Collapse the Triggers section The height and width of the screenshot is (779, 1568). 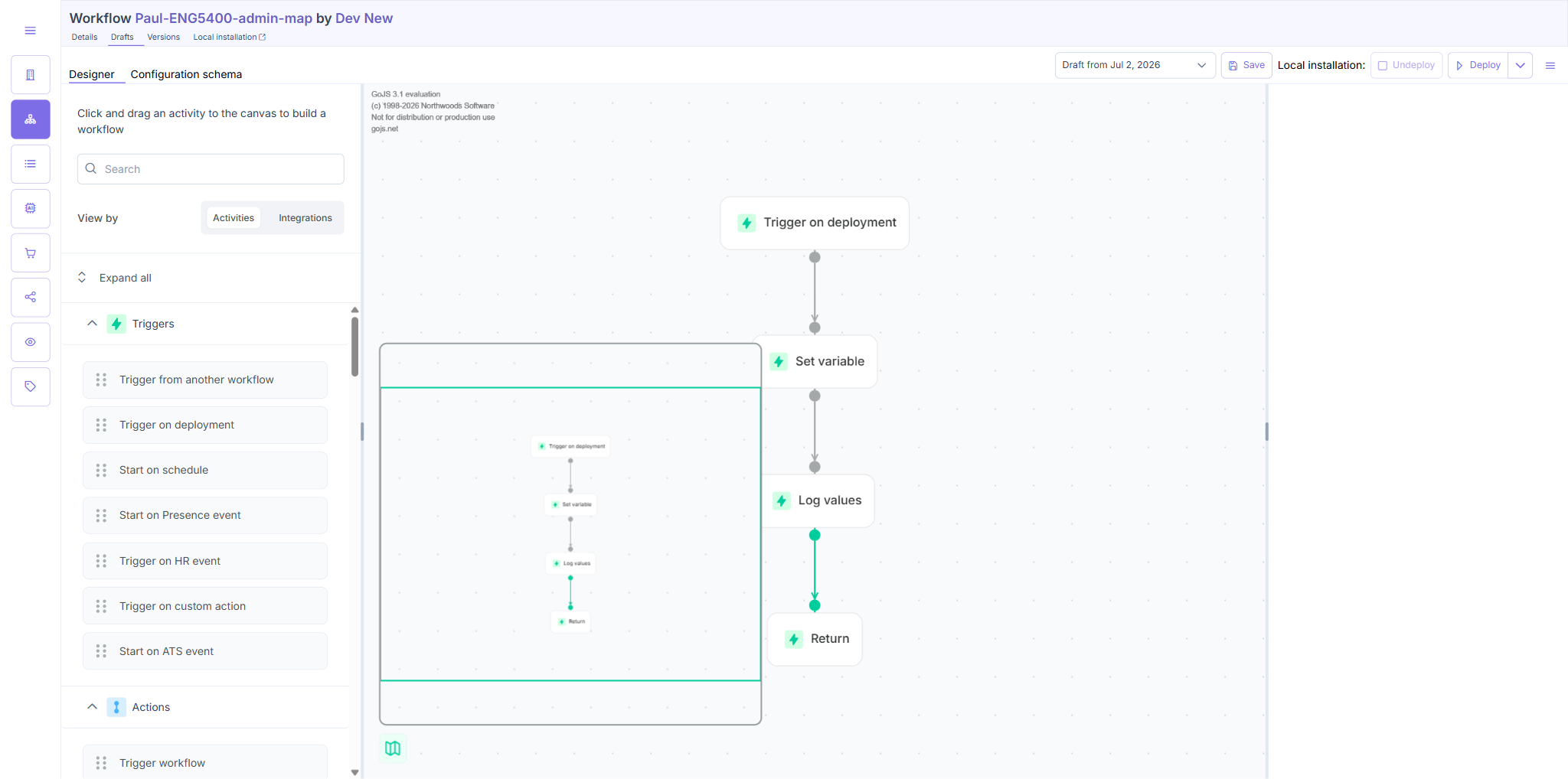point(92,324)
